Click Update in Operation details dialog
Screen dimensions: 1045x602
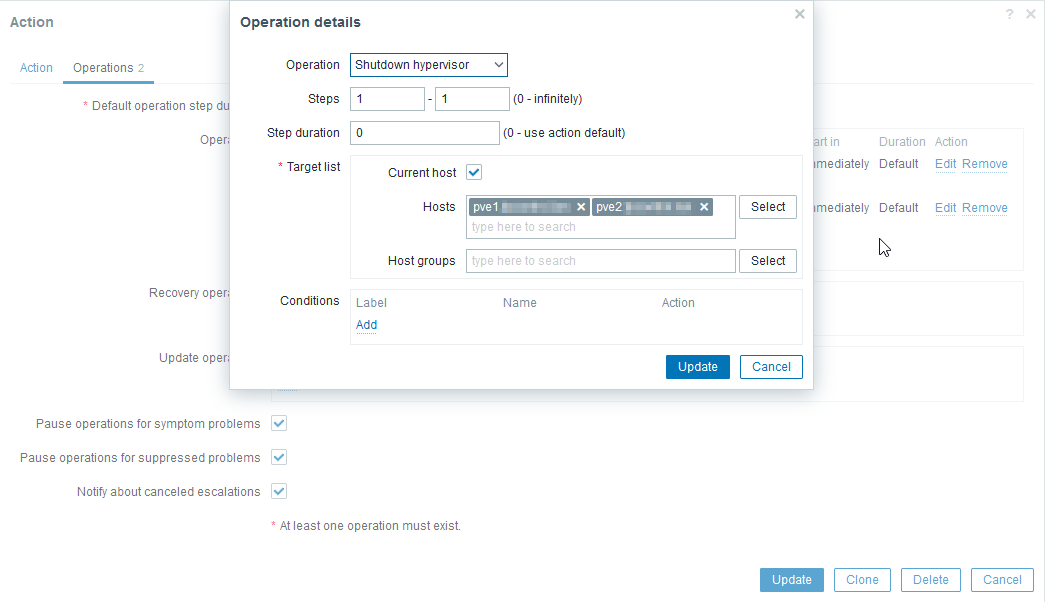[x=697, y=367]
